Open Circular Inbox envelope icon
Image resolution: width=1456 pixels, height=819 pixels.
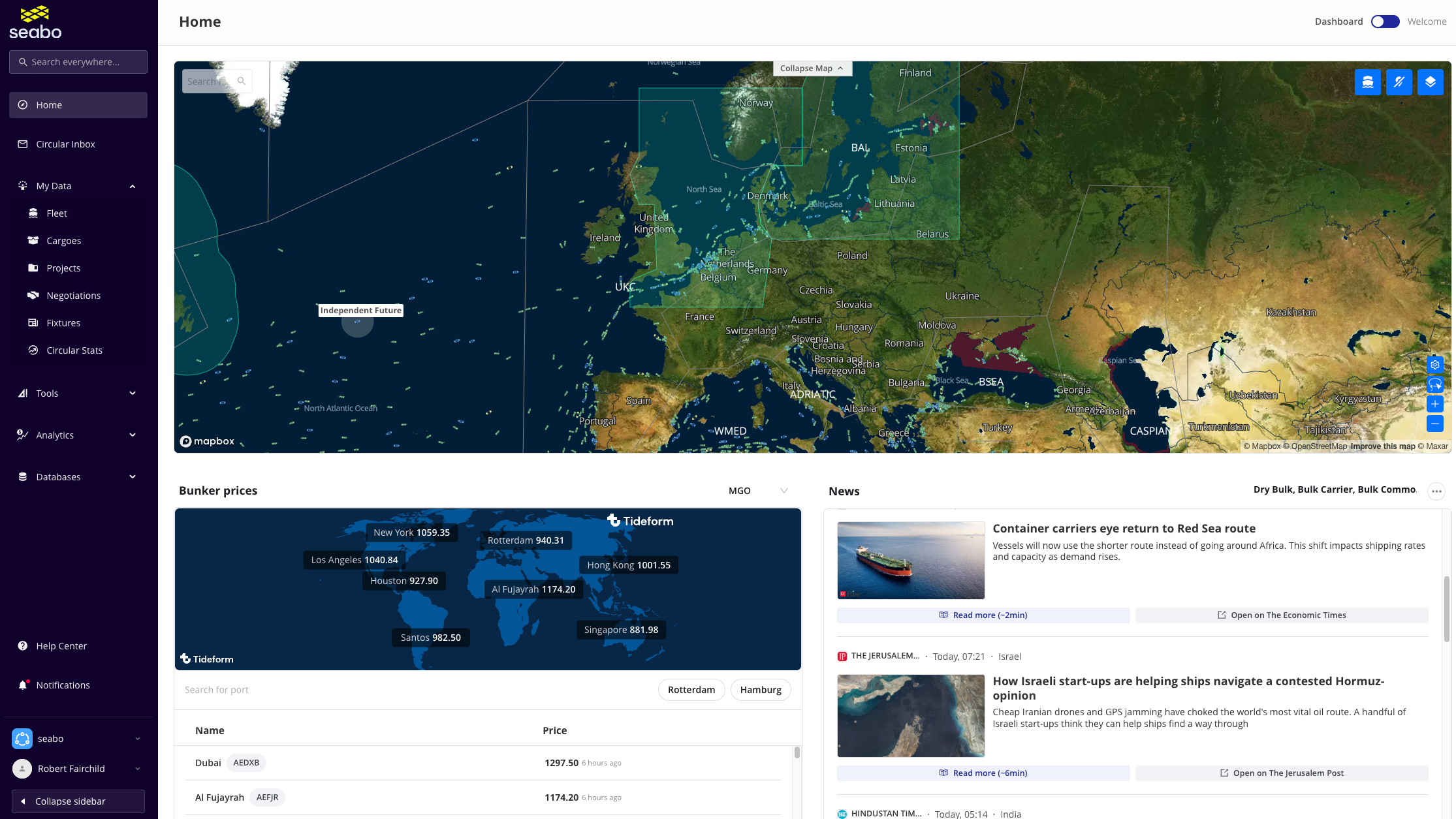point(23,144)
